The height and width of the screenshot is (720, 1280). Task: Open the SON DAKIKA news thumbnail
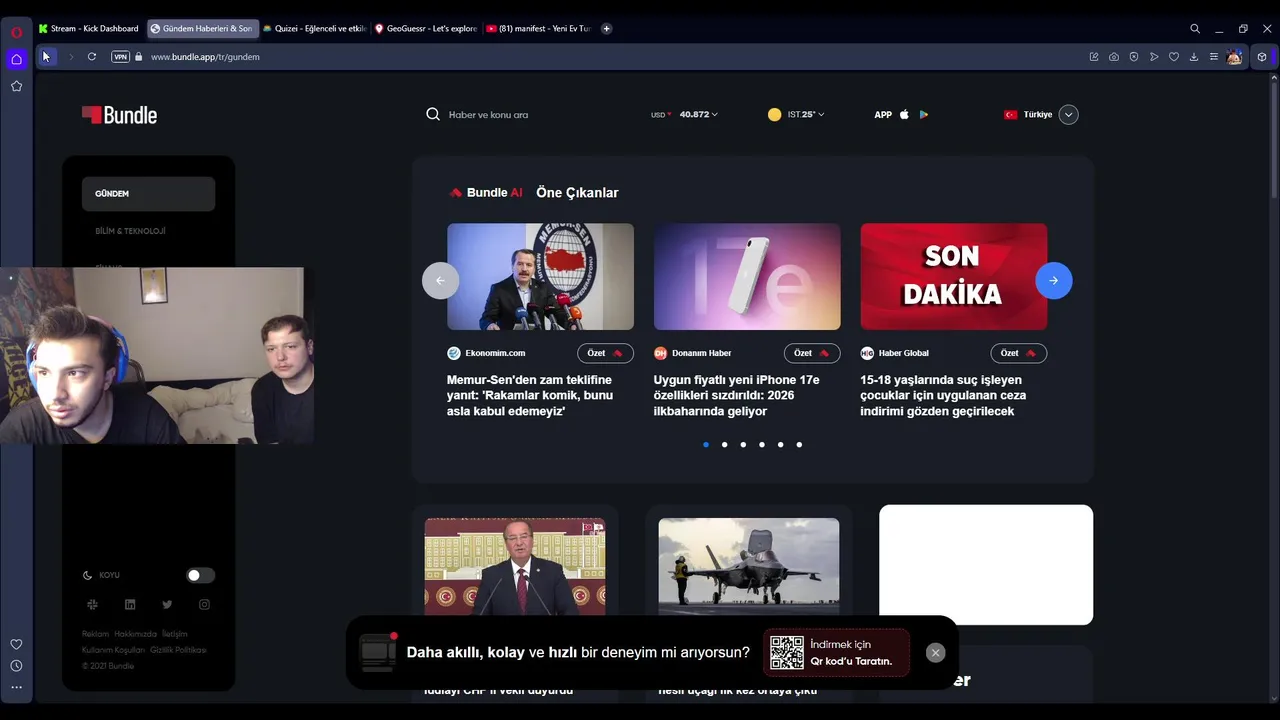tap(954, 277)
